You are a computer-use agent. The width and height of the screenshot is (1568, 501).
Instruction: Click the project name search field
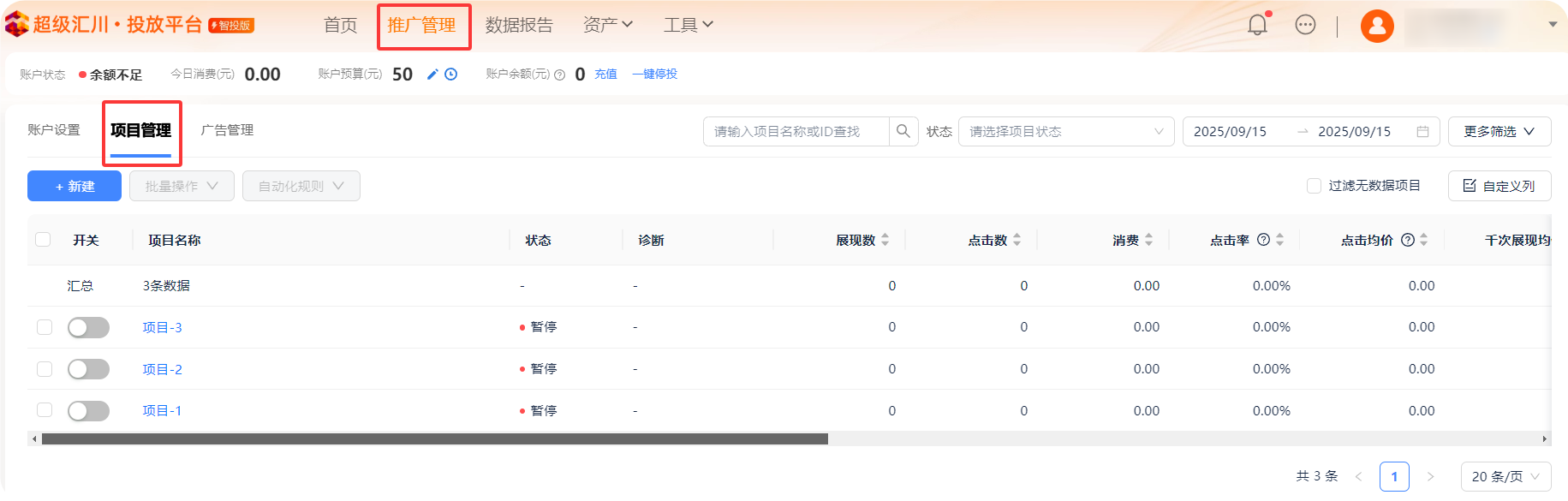tap(796, 131)
